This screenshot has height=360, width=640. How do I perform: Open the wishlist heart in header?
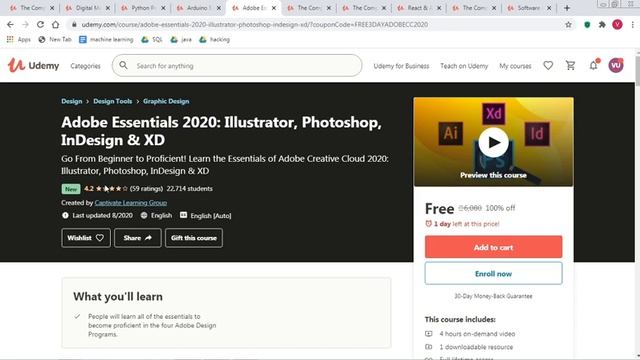pos(548,65)
